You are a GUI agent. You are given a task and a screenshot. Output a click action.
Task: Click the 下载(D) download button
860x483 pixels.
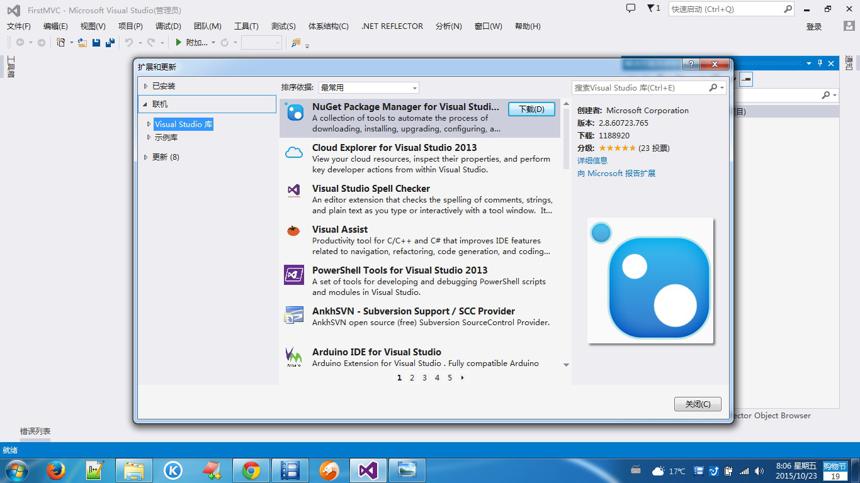pyautogui.click(x=531, y=109)
